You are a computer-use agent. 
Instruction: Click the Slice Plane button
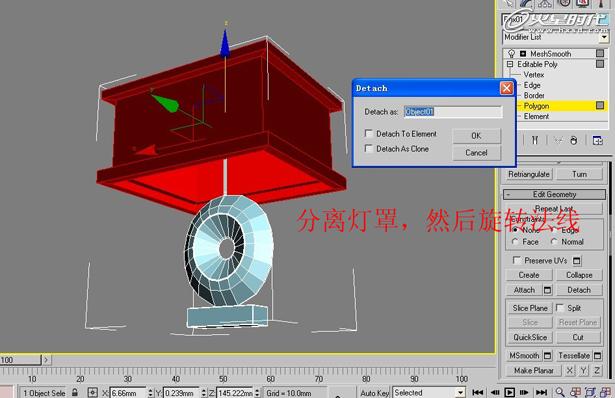coord(530,308)
